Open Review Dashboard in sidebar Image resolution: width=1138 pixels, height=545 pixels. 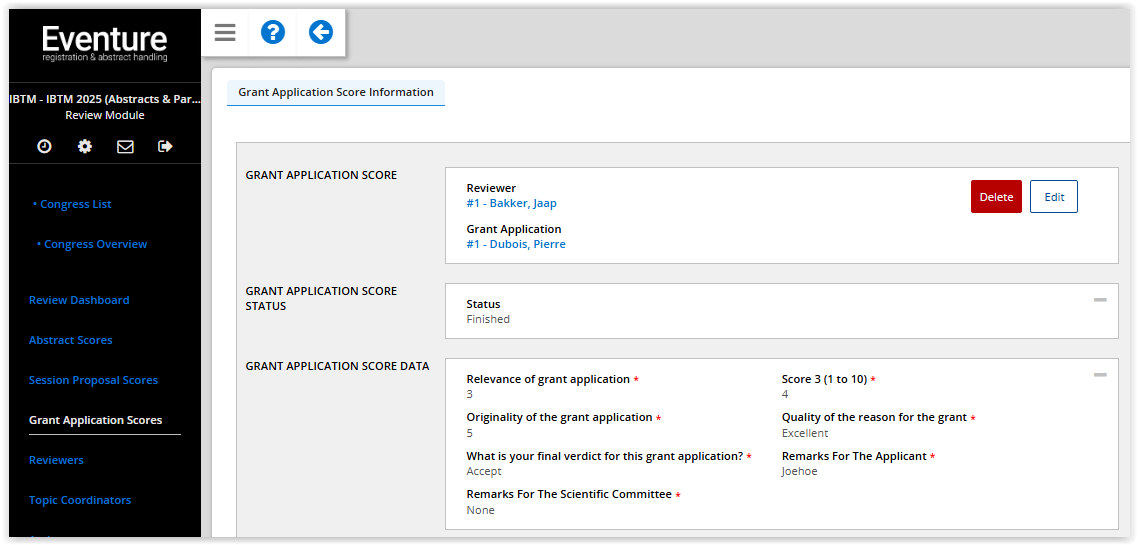(79, 300)
